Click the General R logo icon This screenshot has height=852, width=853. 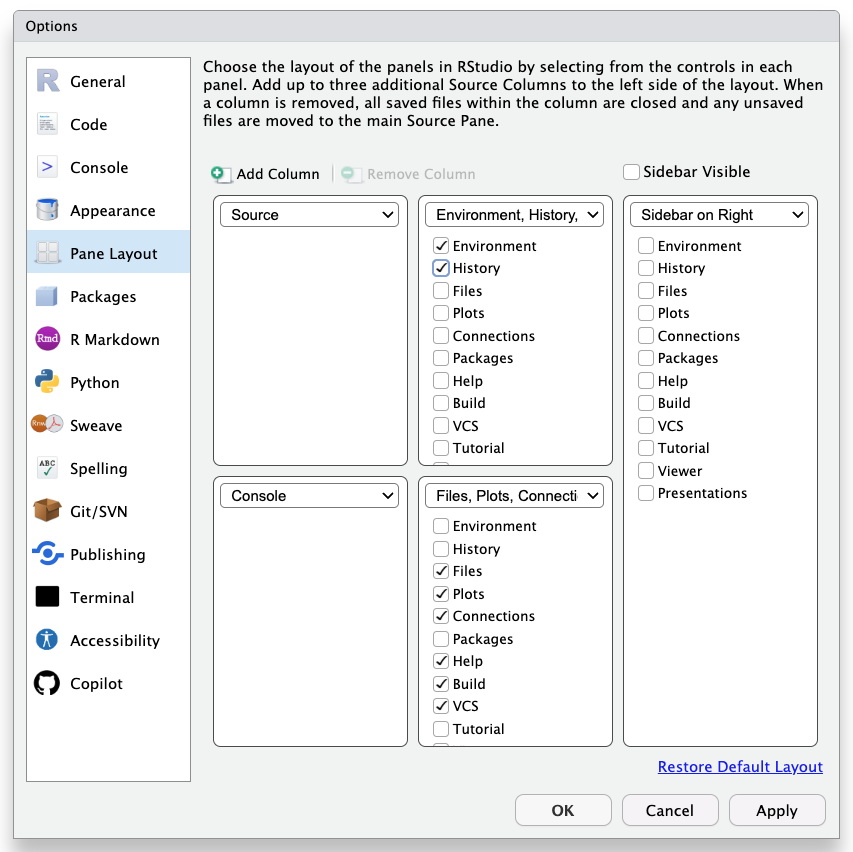point(47,81)
